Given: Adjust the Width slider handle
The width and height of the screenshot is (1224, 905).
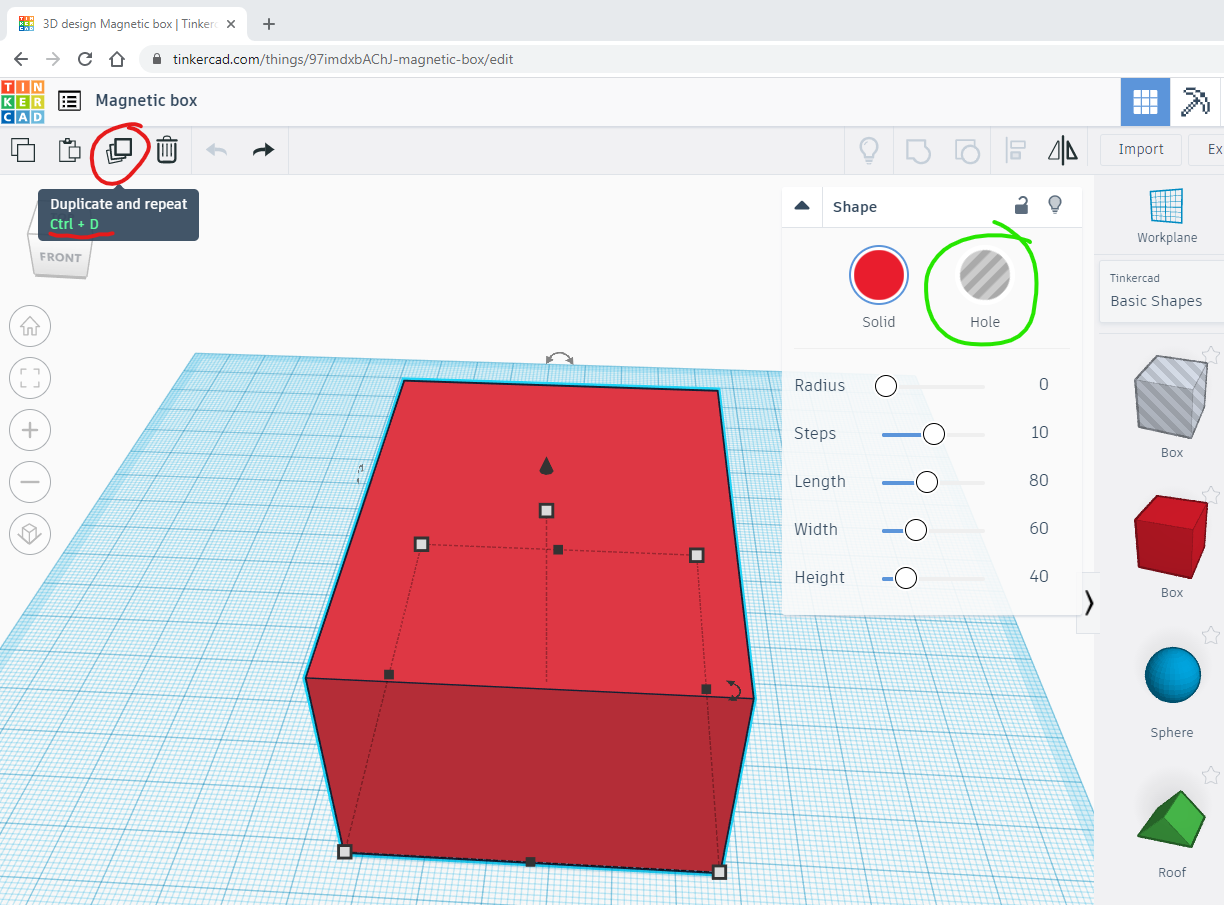Looking at the screenshot, I should tap(915, 530).
